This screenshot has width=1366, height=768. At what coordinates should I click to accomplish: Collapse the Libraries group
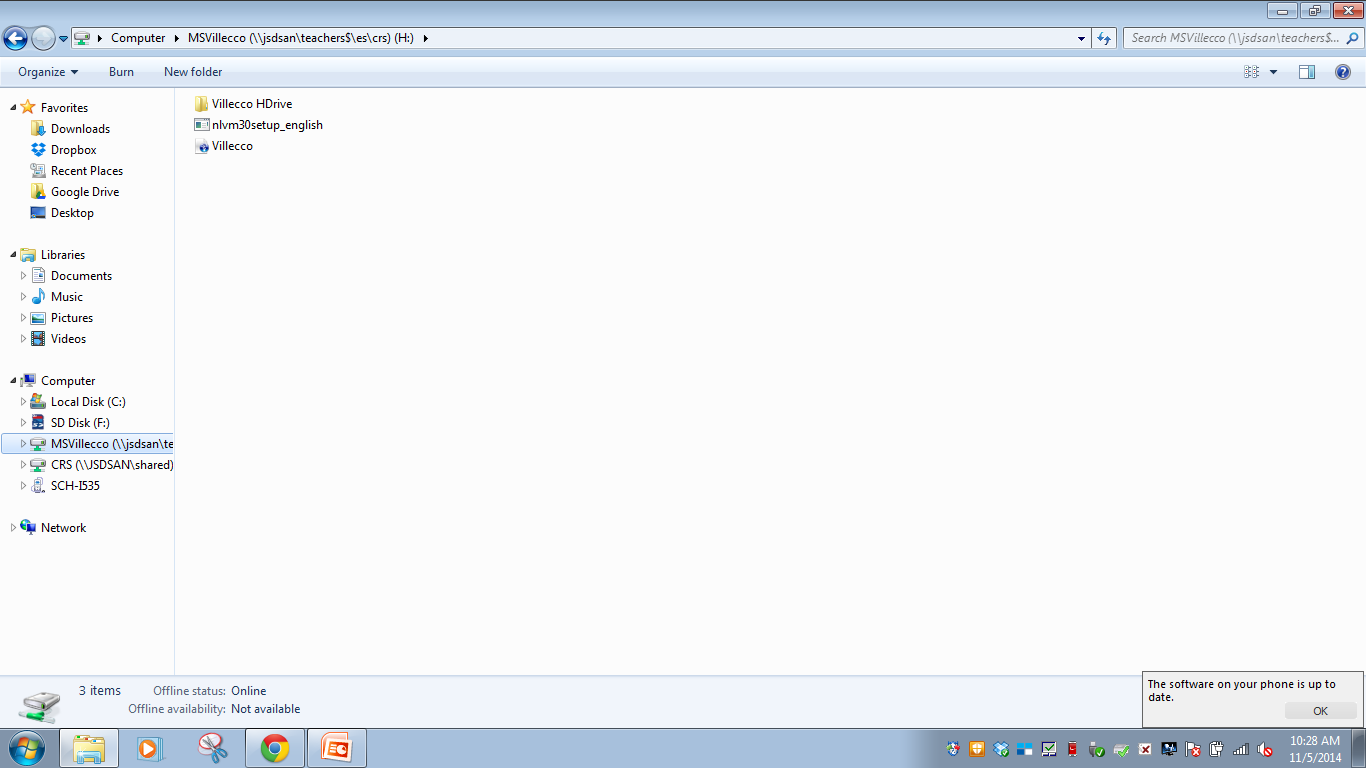12,255
